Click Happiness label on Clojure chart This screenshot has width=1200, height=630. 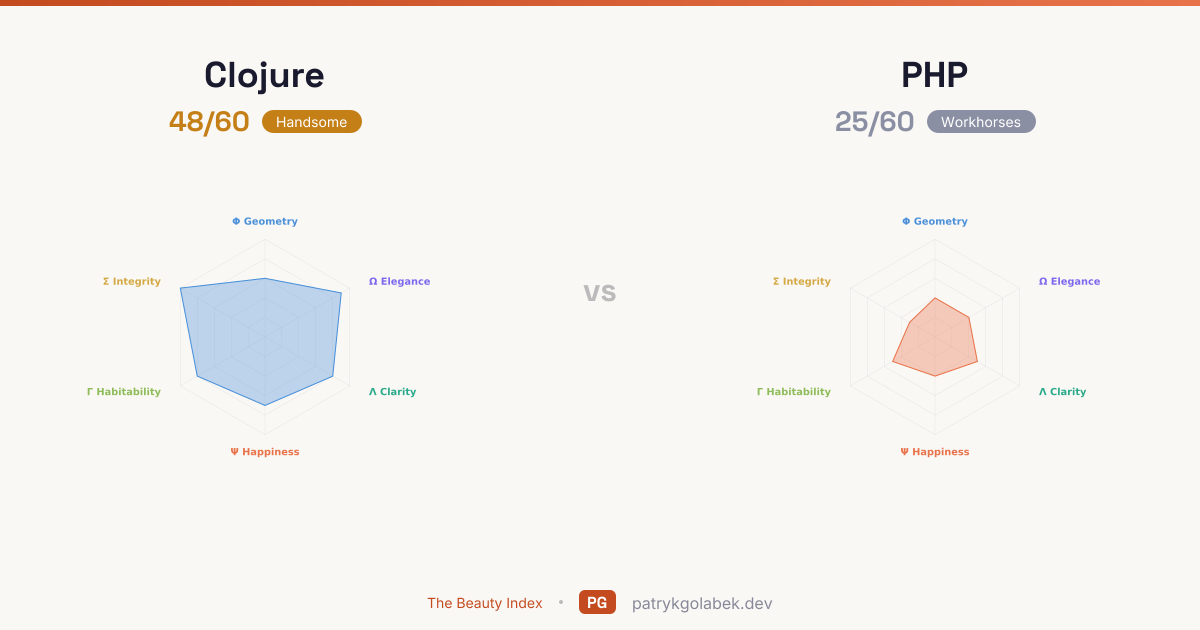tap(265, 452)
